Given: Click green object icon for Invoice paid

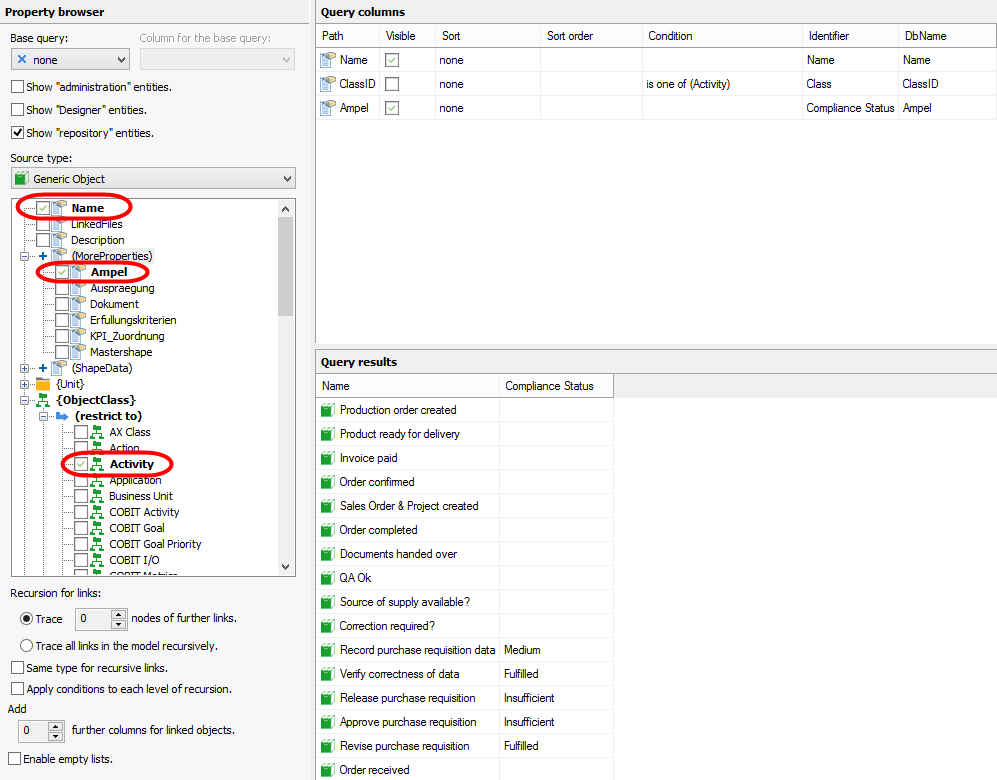Looking at the screenshot, I should (x=327, y=458).
